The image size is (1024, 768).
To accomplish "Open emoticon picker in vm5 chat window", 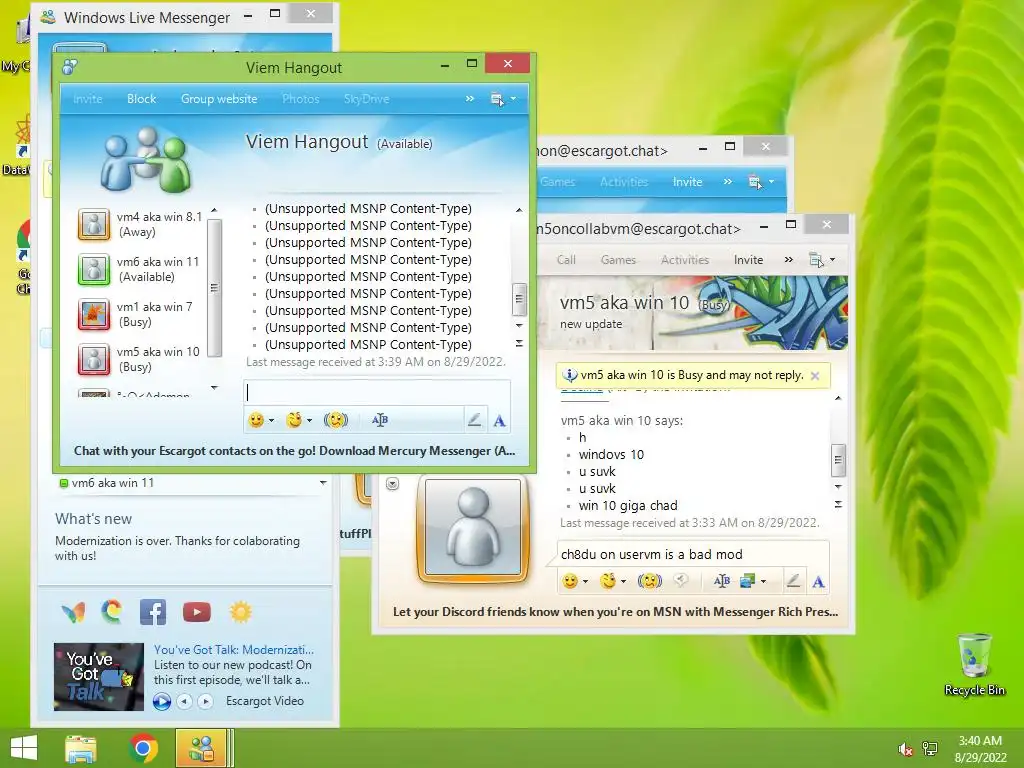I will [570, 581].
